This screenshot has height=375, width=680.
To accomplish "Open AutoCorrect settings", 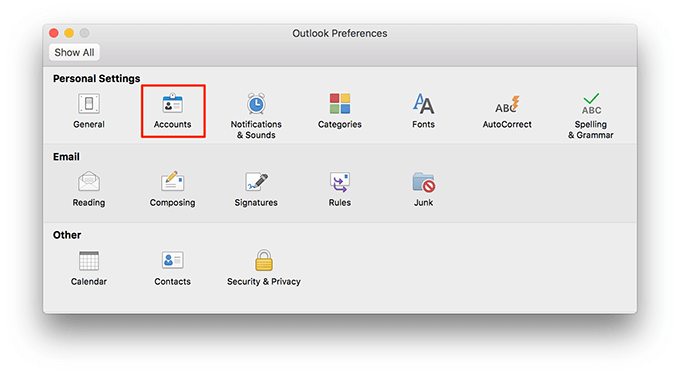I will (x=507, y=112).
